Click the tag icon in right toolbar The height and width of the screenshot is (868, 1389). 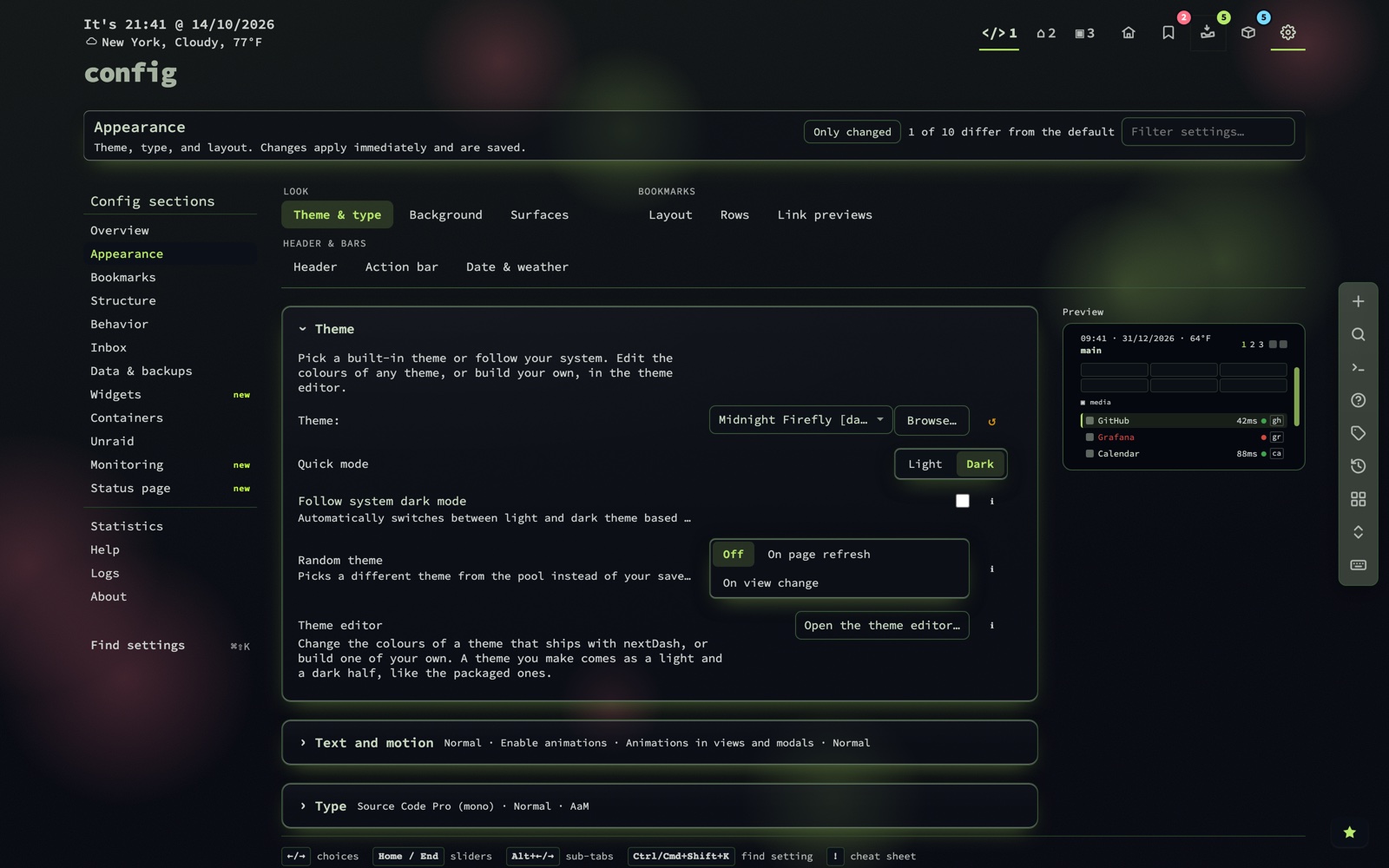[1358, 433]
